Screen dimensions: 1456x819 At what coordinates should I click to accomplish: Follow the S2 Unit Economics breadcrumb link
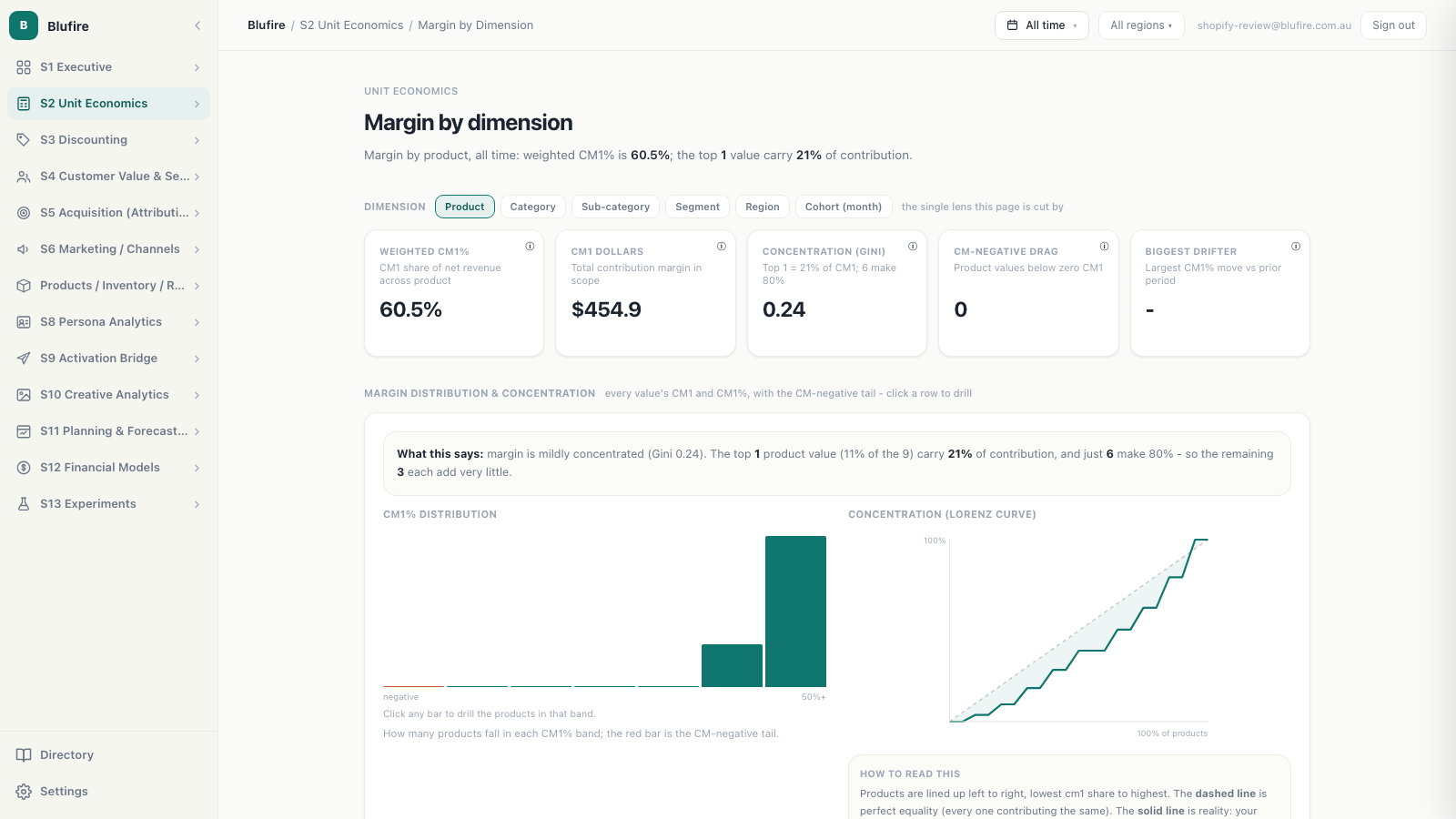point(352,25)
